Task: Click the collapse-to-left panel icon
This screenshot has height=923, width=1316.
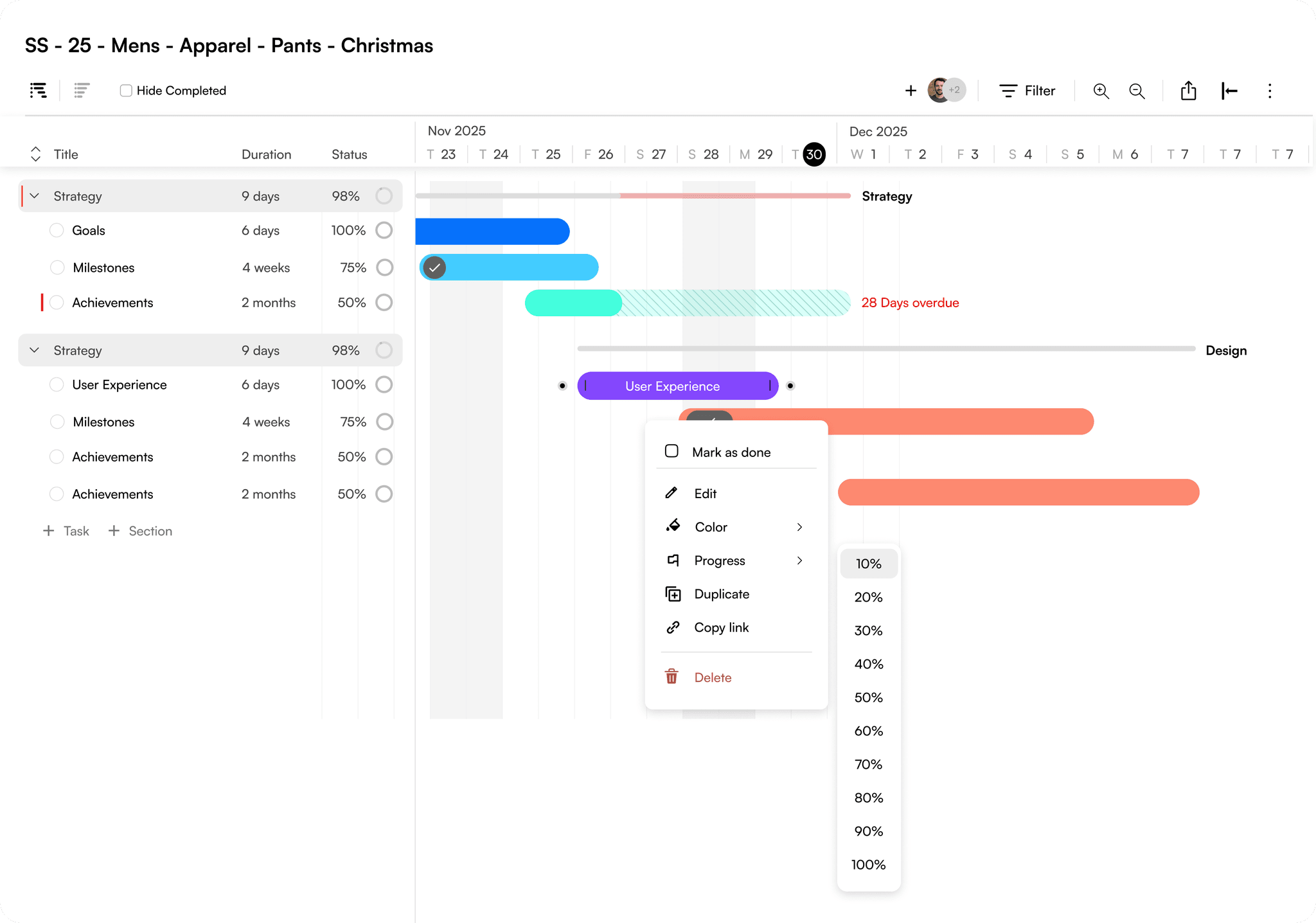Action: click(1229, 91)
